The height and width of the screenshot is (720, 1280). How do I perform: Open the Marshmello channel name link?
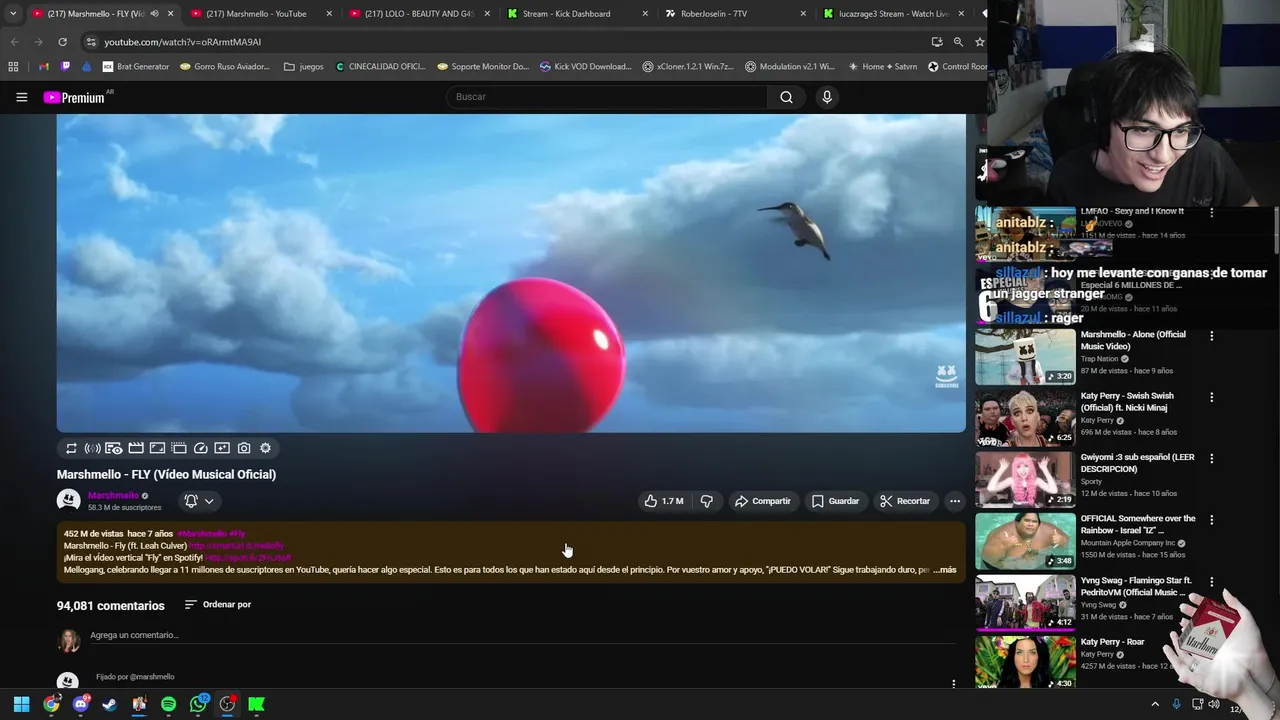[113, 495]
